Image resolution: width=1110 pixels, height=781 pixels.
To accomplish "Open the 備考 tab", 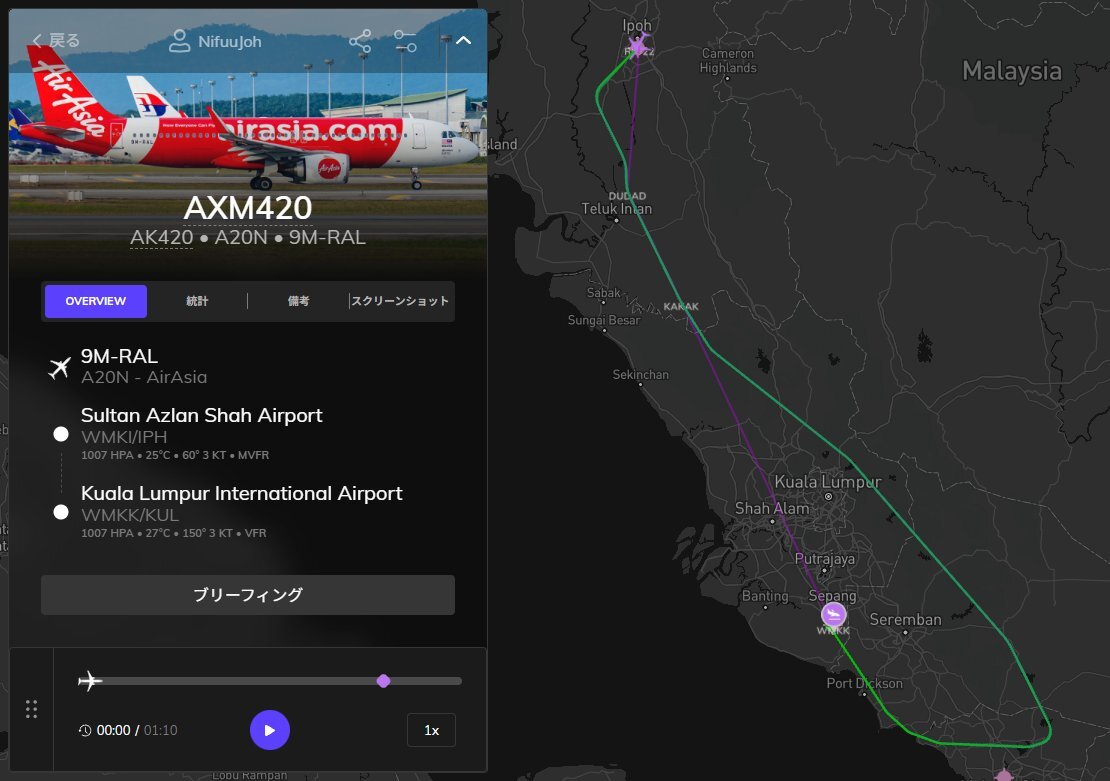I will coord(298,301).
